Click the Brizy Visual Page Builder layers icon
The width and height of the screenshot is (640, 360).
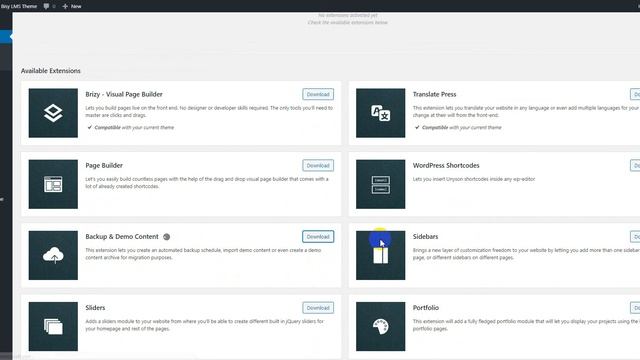53,113
